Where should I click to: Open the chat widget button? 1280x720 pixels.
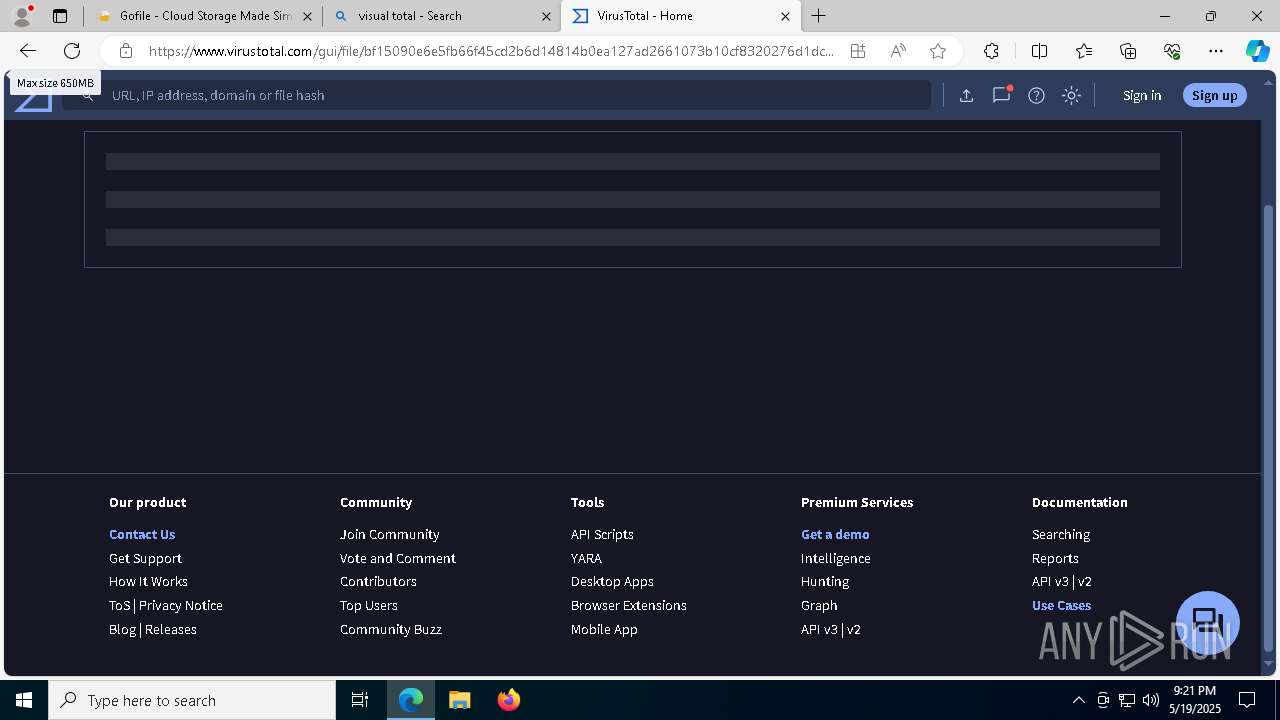click(x=1208, y=622)
